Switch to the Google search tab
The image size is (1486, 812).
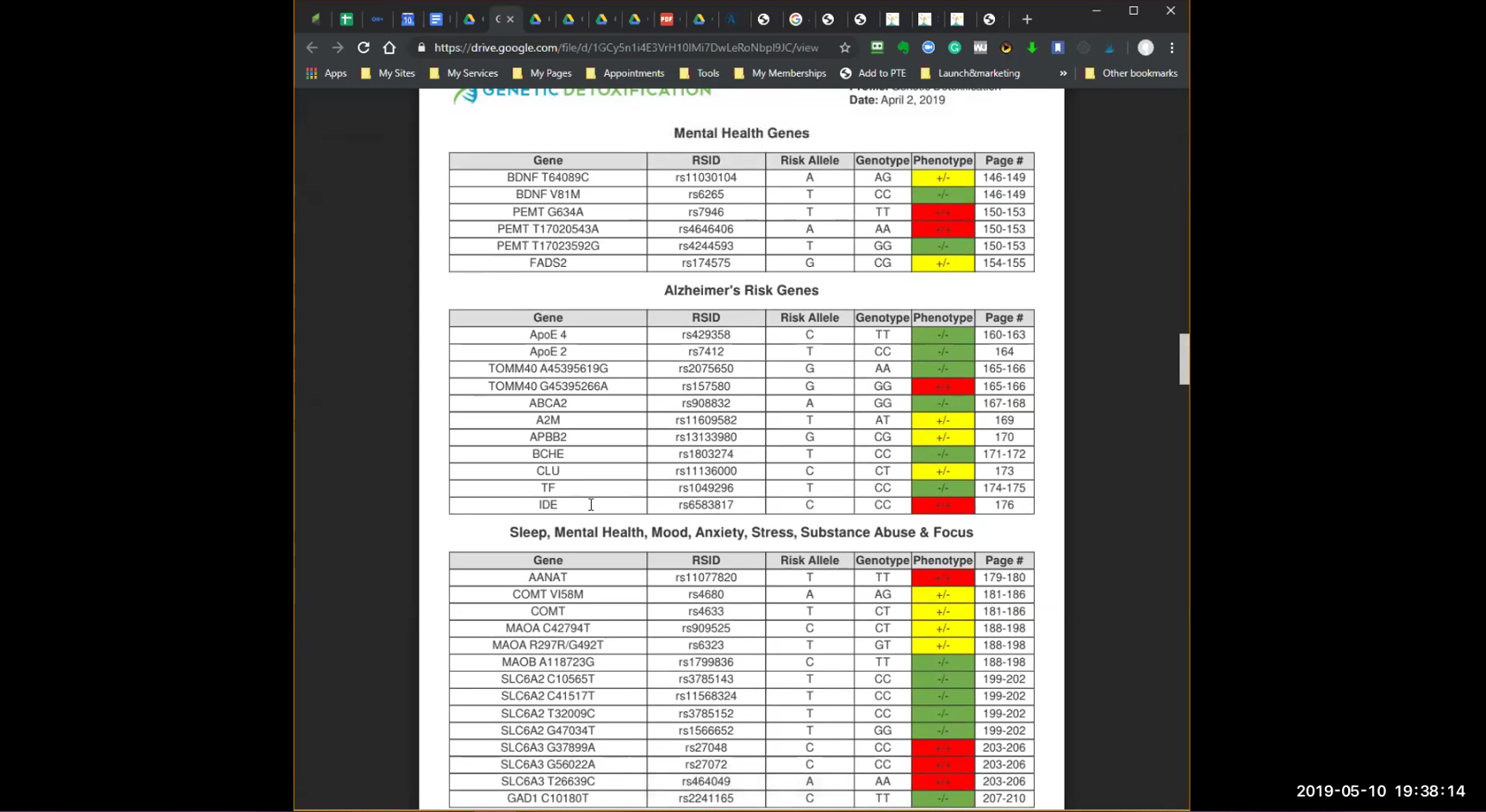[796, 19]
